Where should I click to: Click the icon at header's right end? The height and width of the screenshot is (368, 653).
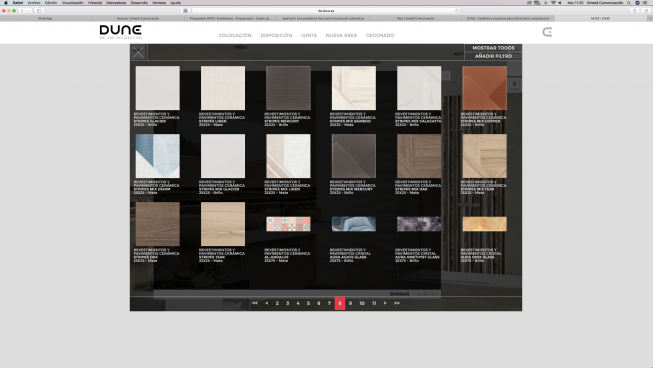[547, 32]
